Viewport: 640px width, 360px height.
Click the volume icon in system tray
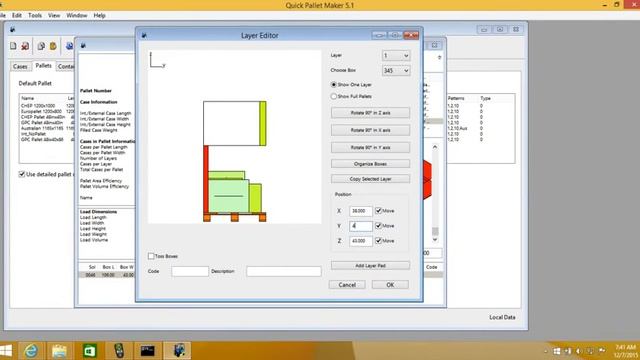pos(578,351)
